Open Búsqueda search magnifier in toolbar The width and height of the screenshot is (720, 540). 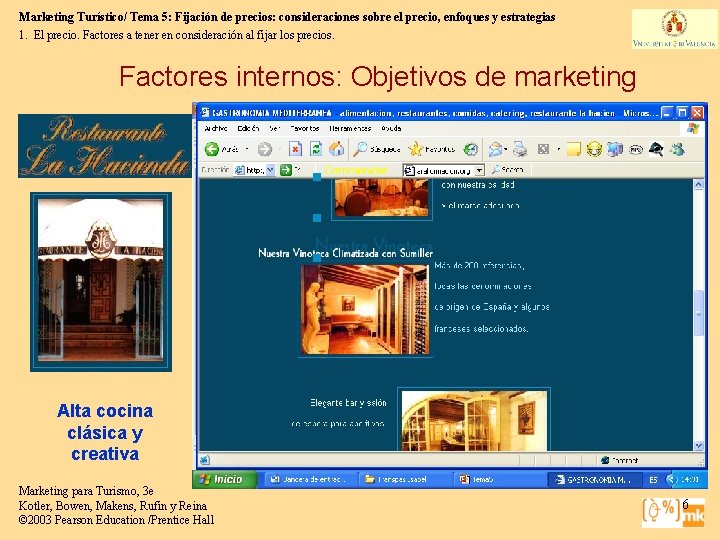pos(376,149)
